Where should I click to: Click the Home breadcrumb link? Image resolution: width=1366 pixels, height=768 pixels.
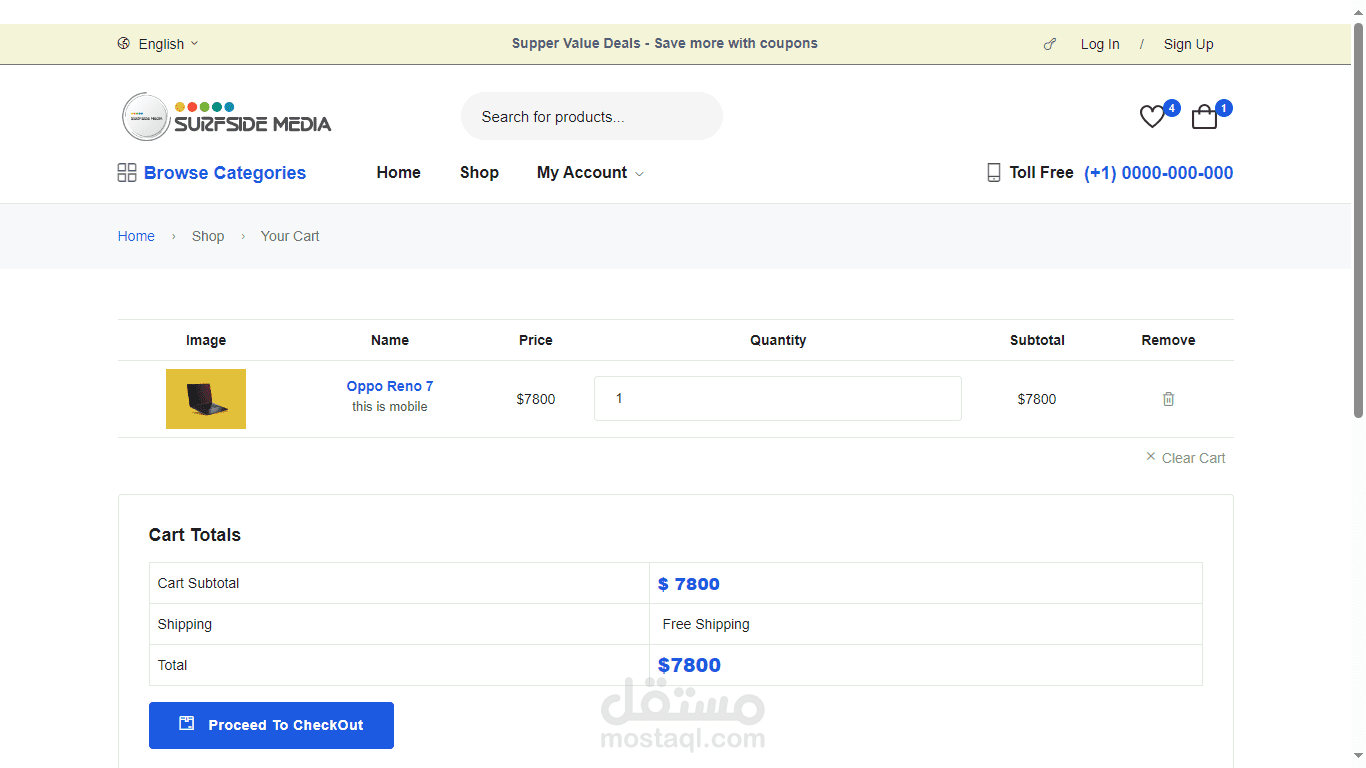tap(136, 236)
